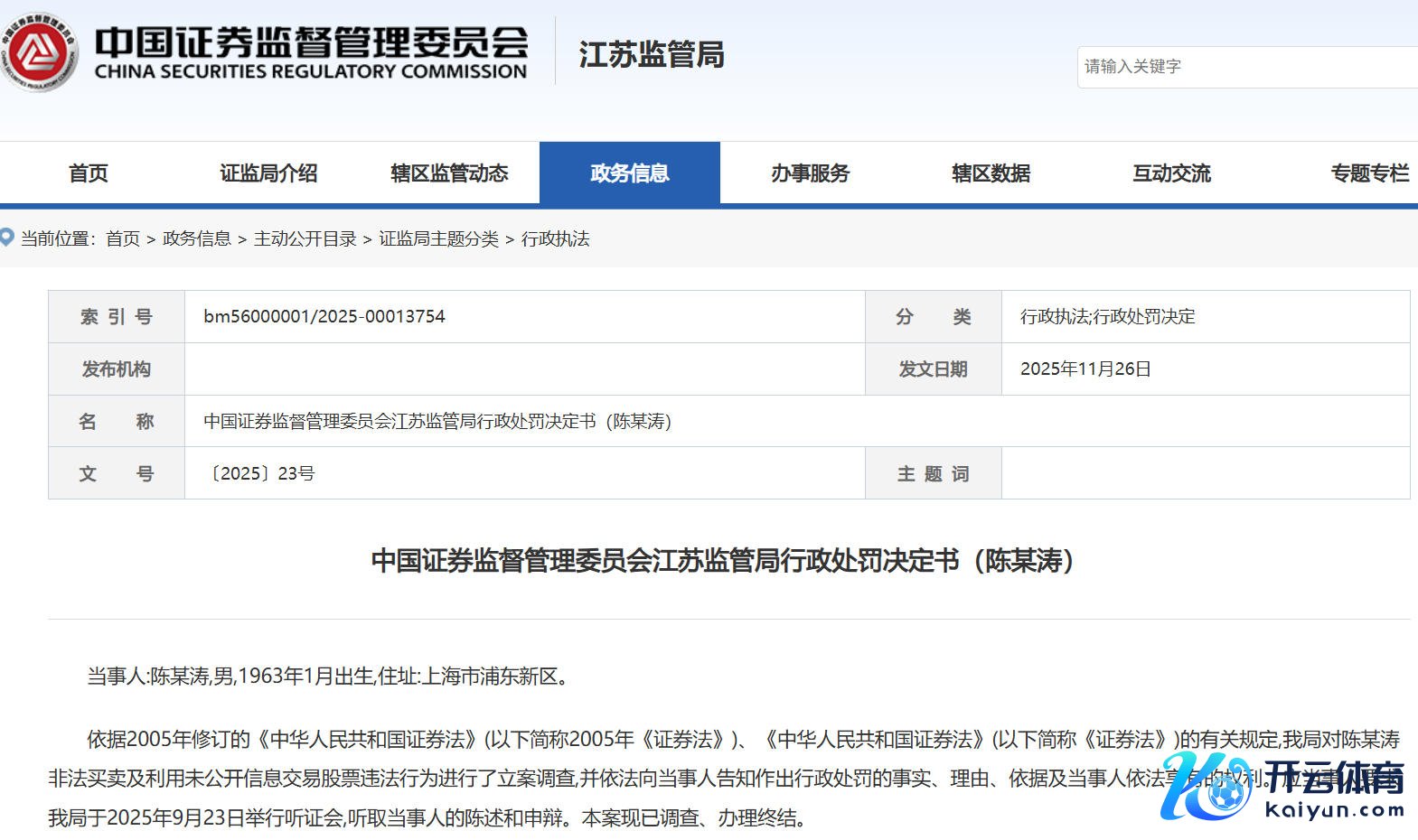Click the keyword search input field
The image size is (1418, 840).
(1247, 67)
